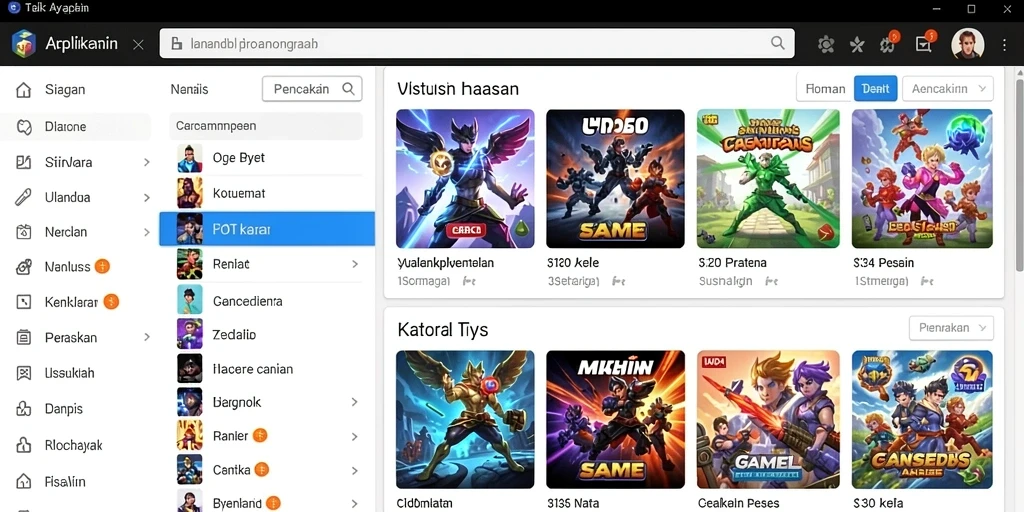The image size is (1024, 512).
Task: Open the Pienrakan dropdown
Action: tap(952, 328)
